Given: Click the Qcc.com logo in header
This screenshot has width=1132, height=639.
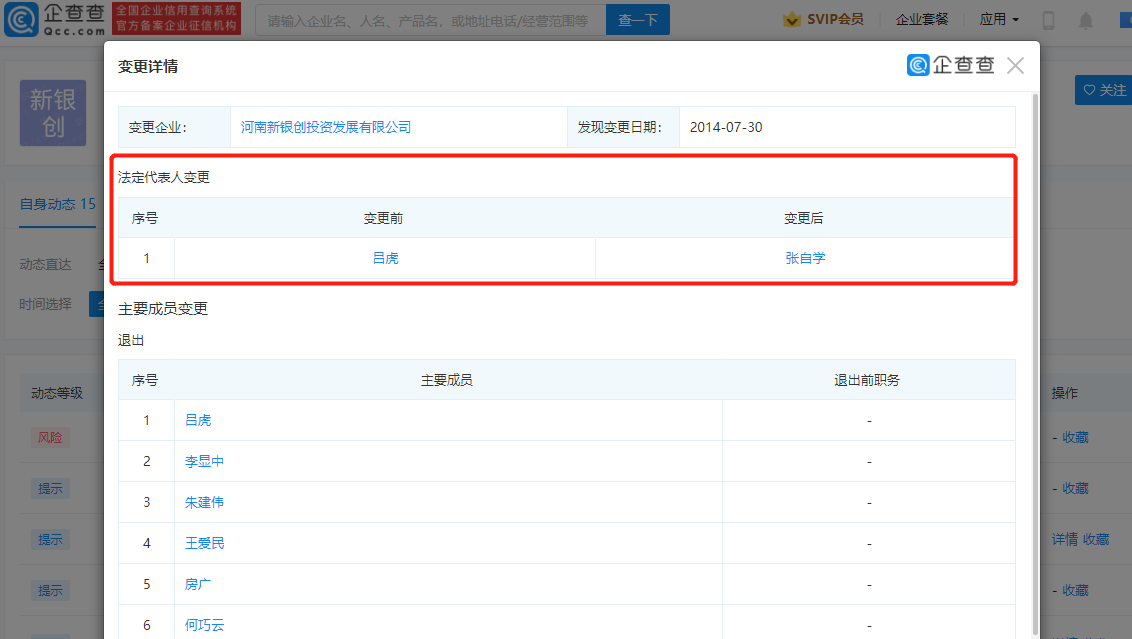Looking at the screenshot, I should (55, 19).
